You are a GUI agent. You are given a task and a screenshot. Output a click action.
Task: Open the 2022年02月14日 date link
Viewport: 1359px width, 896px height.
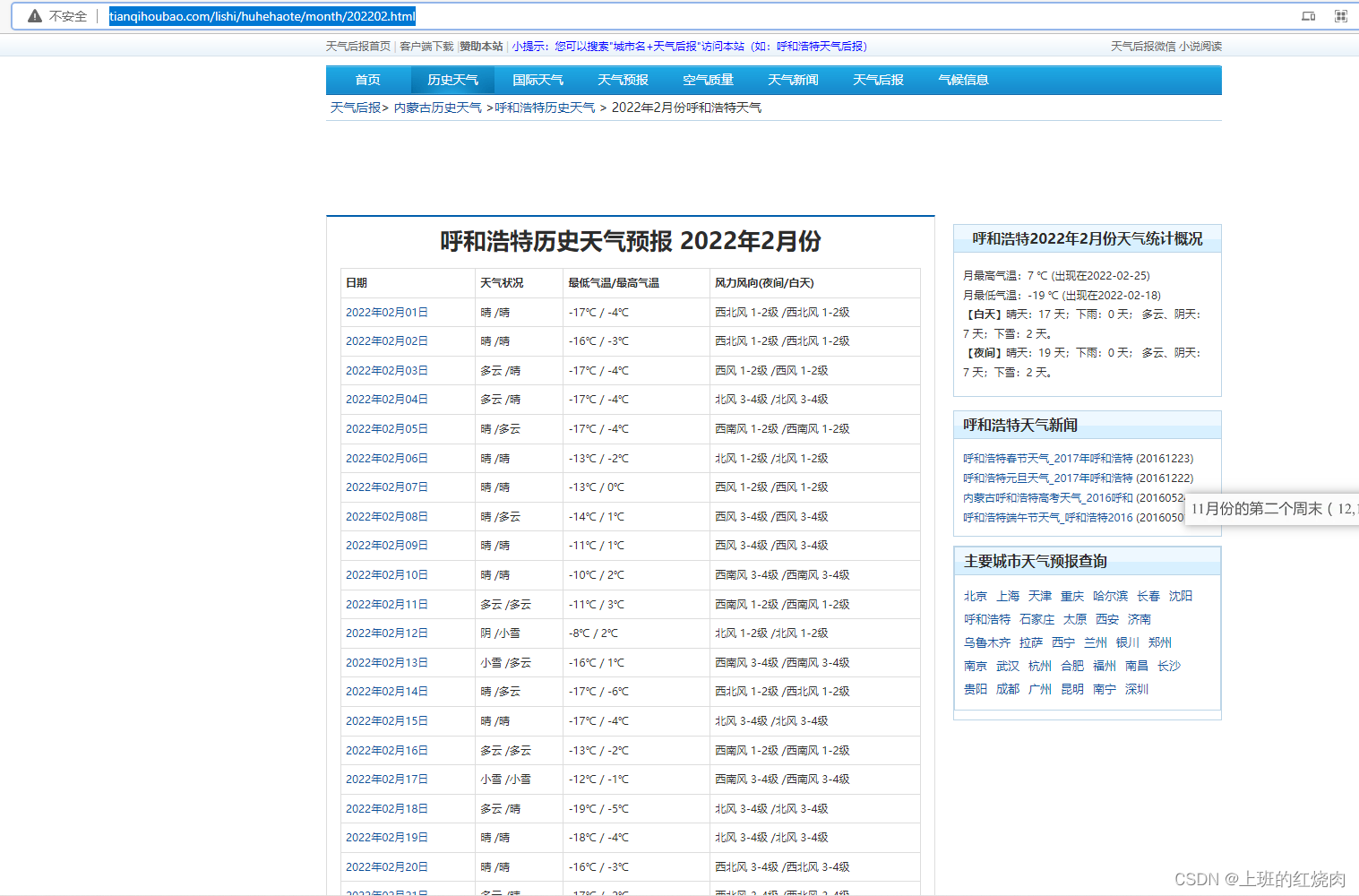point(387,692)
